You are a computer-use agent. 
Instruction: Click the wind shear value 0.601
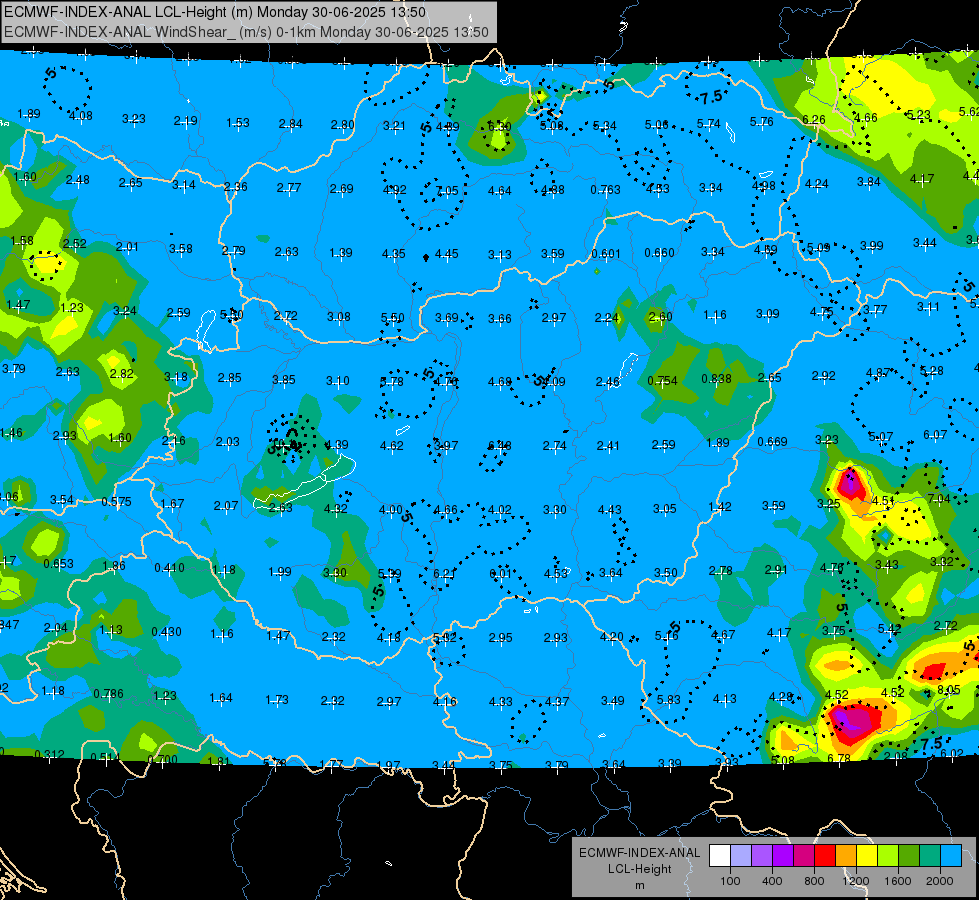click(x=606, y=254)
